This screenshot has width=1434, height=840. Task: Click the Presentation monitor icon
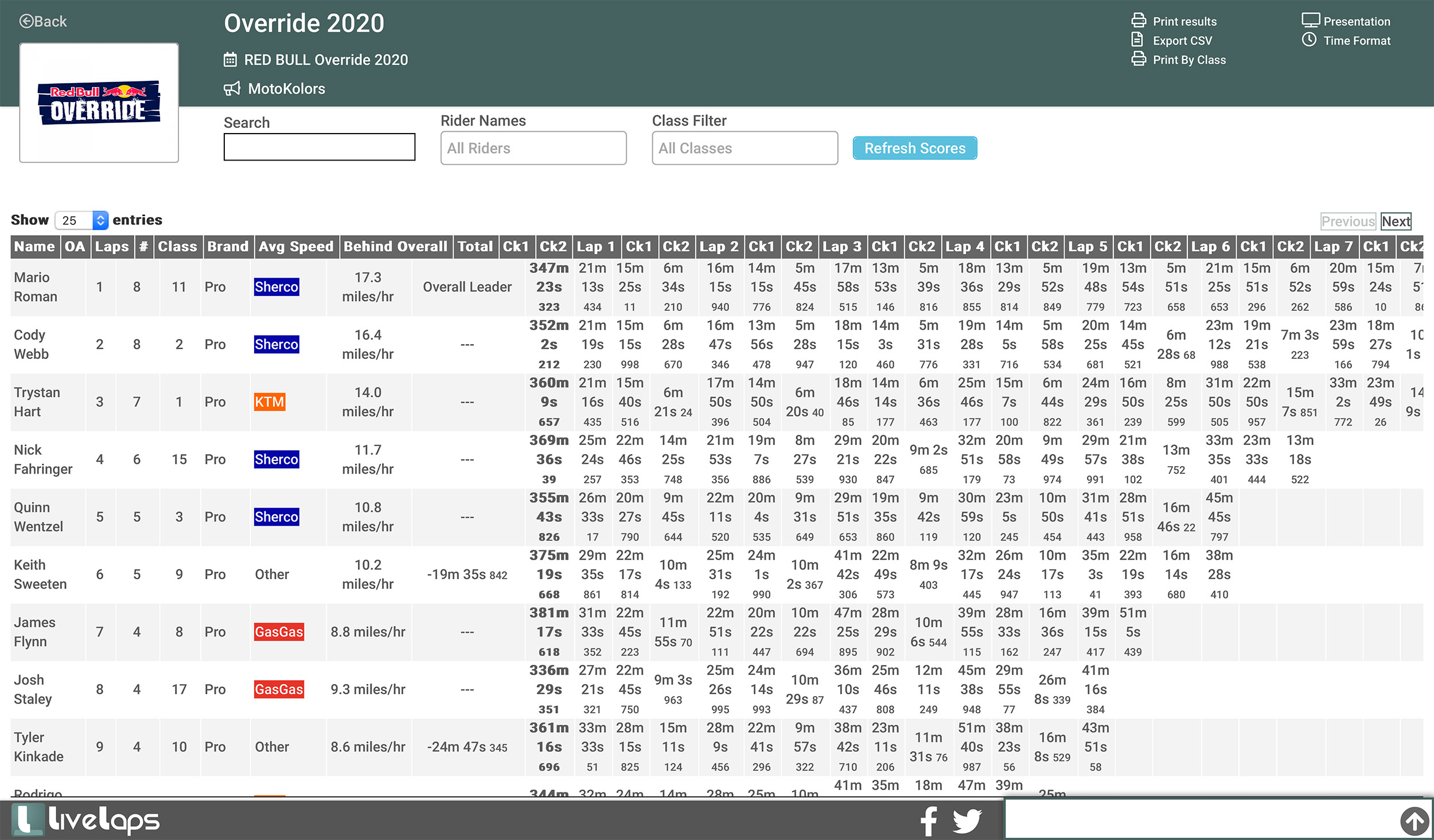[1310, 21]
